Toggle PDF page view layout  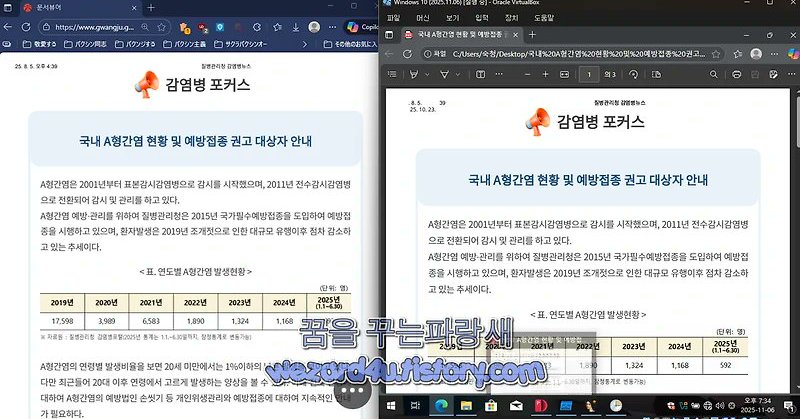click(656, 75)
